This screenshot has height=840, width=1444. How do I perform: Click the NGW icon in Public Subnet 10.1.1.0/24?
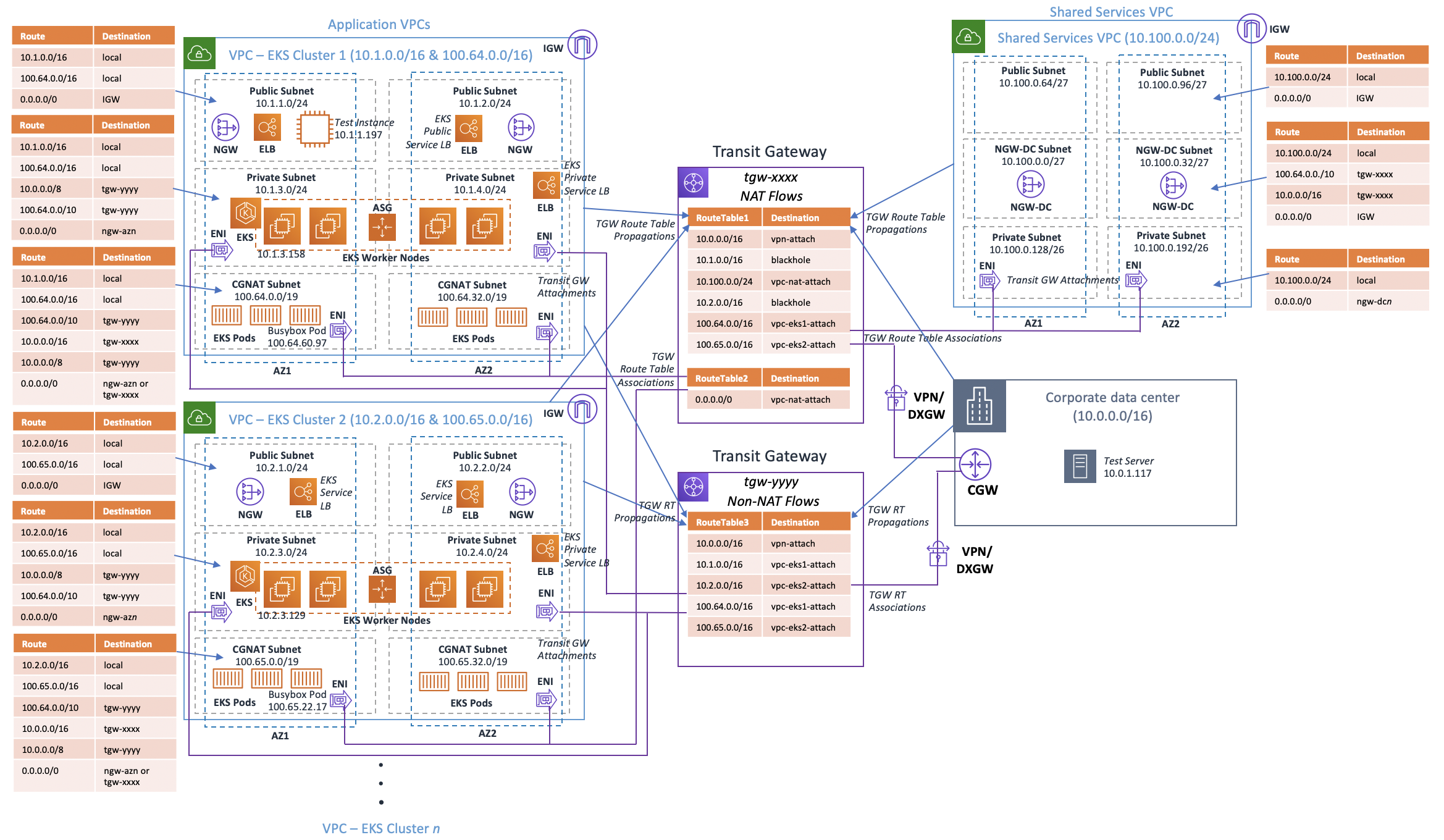[x=225, y=128]
